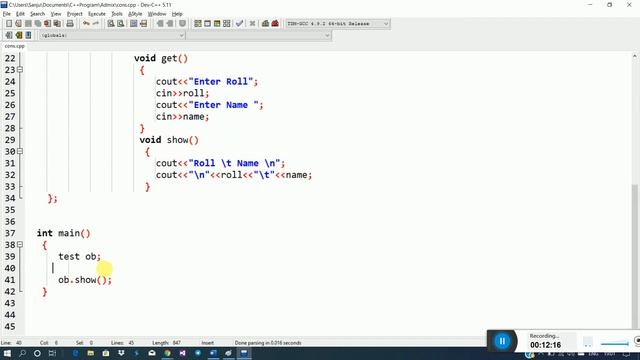Open the Project menu
This screenshot has width=640, height=360.
(x=75, y=14)
